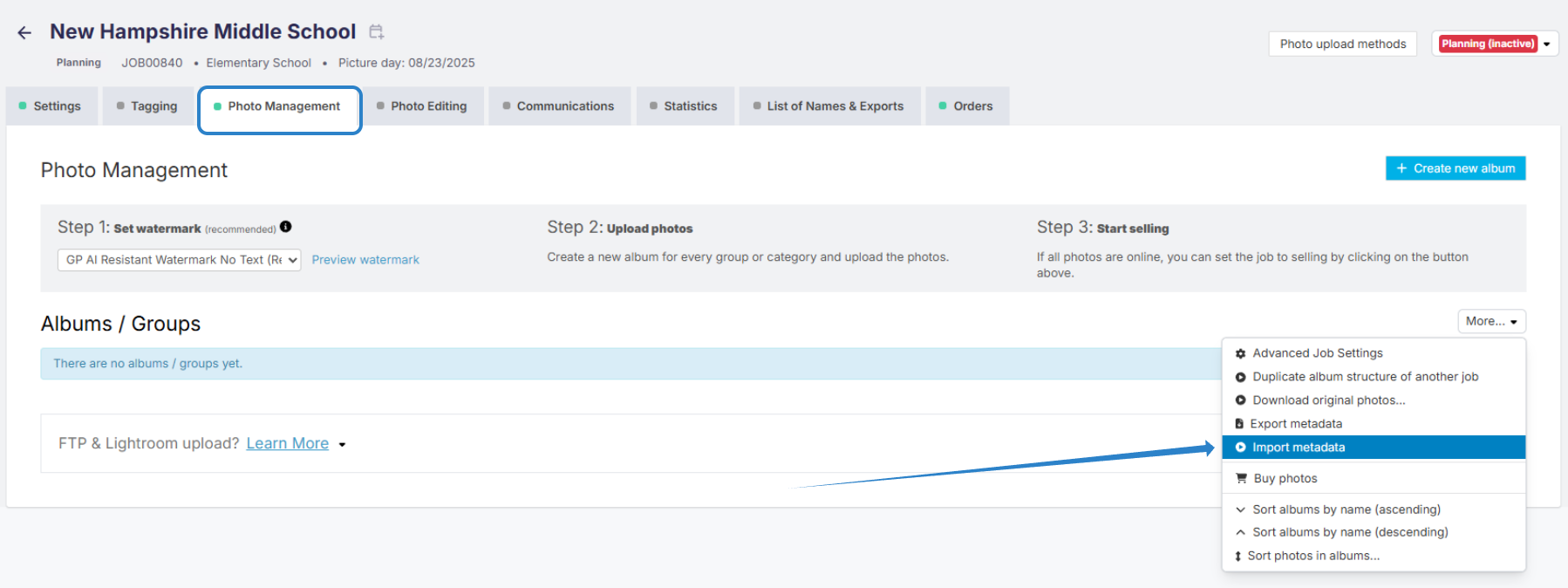The width and height of the screenshot is (1568, 588).
Task: Go to the Orders tab
Action: pyautogui.click(x=967, y=106)
